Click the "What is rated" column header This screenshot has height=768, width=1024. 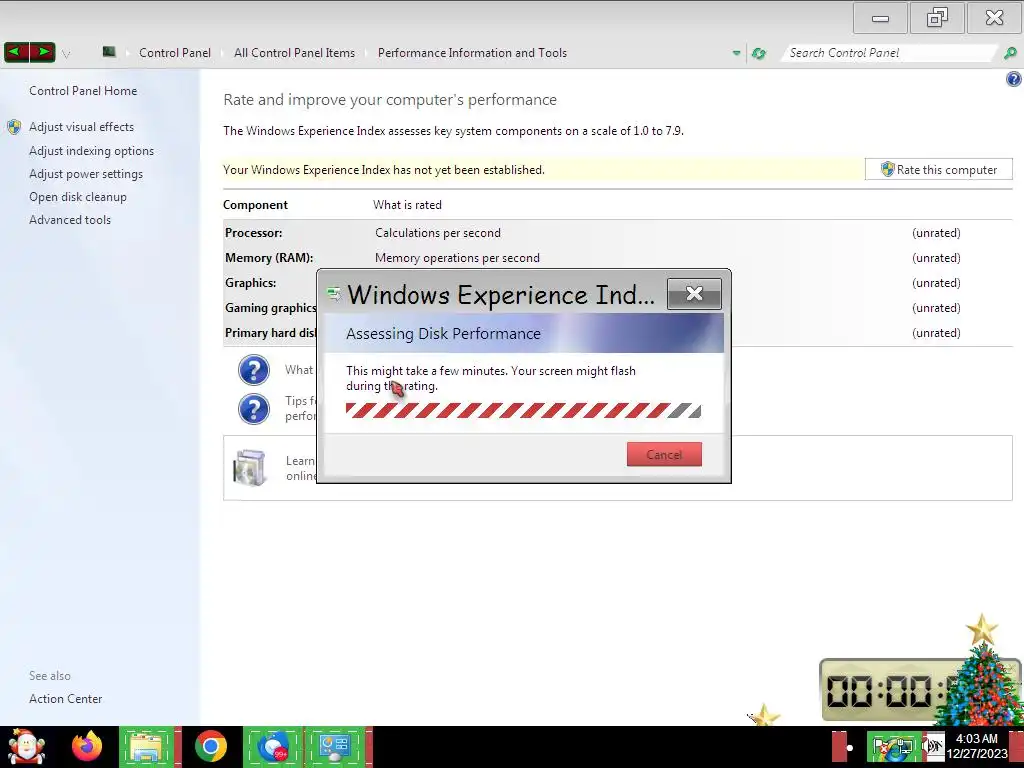(407, 205)
